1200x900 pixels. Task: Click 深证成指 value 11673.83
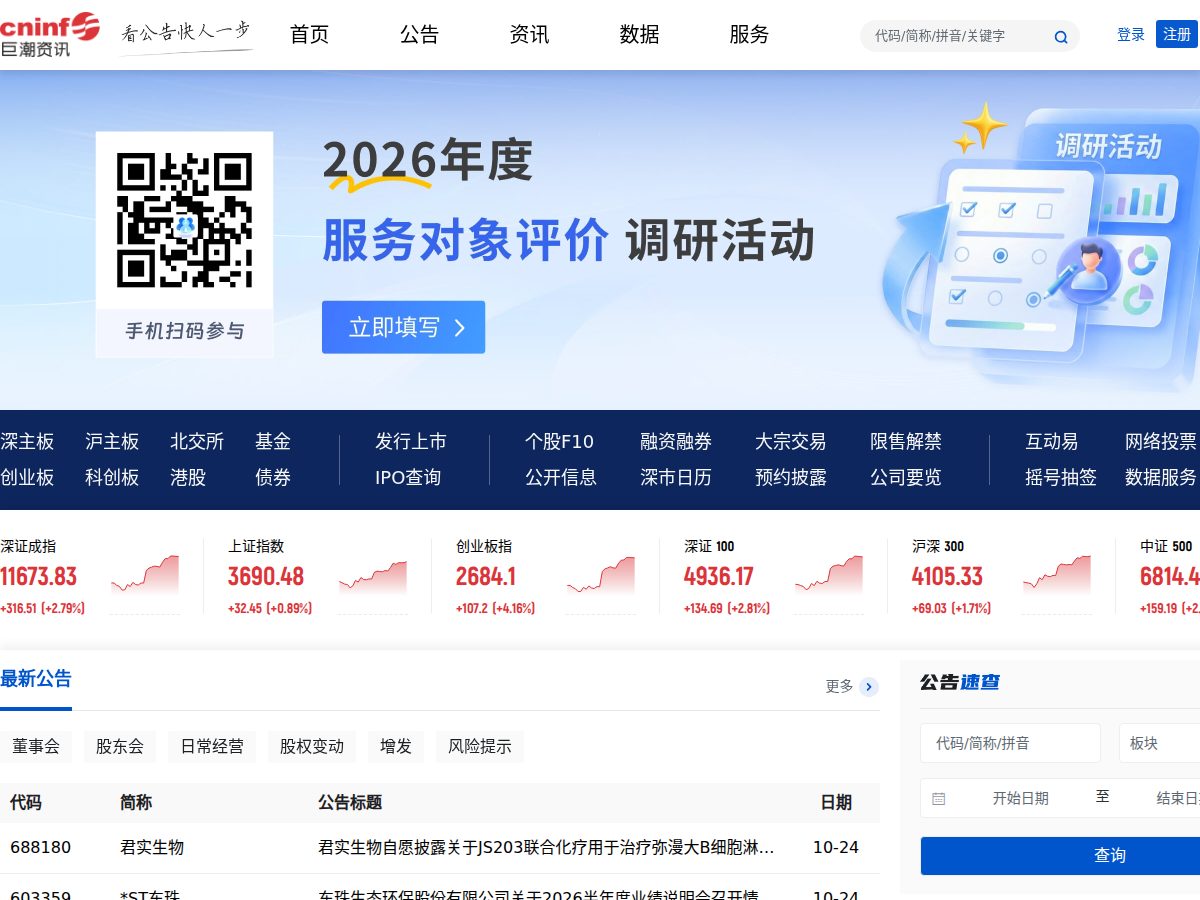(38, 577)
